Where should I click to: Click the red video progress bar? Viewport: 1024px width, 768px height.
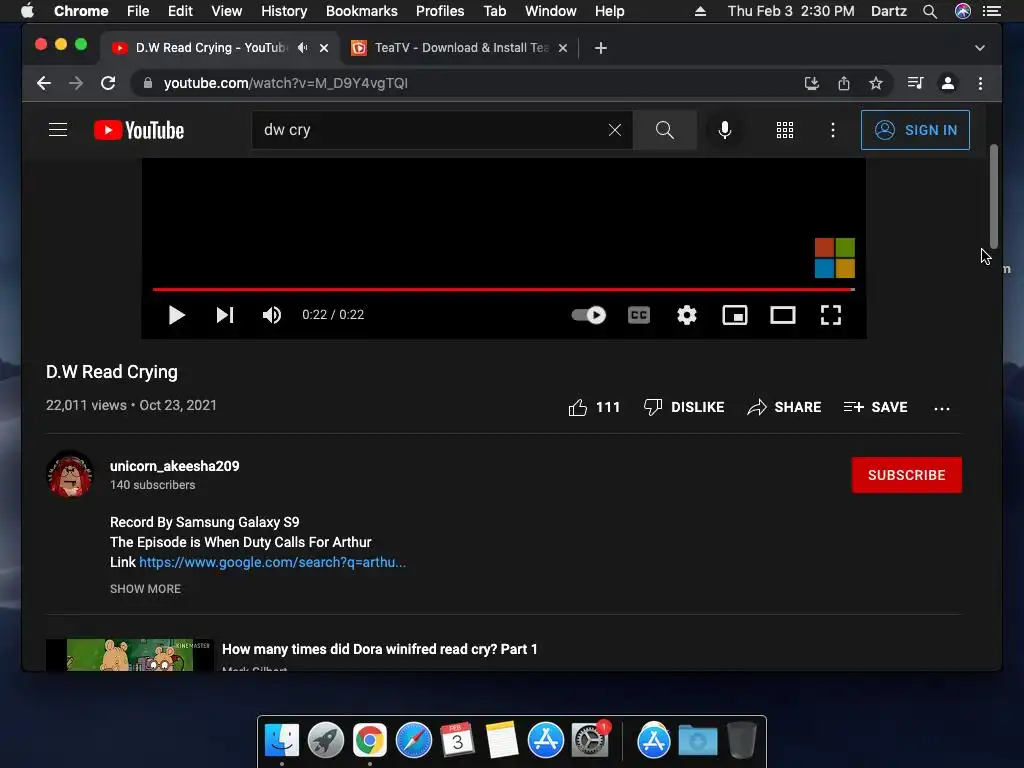504,289
